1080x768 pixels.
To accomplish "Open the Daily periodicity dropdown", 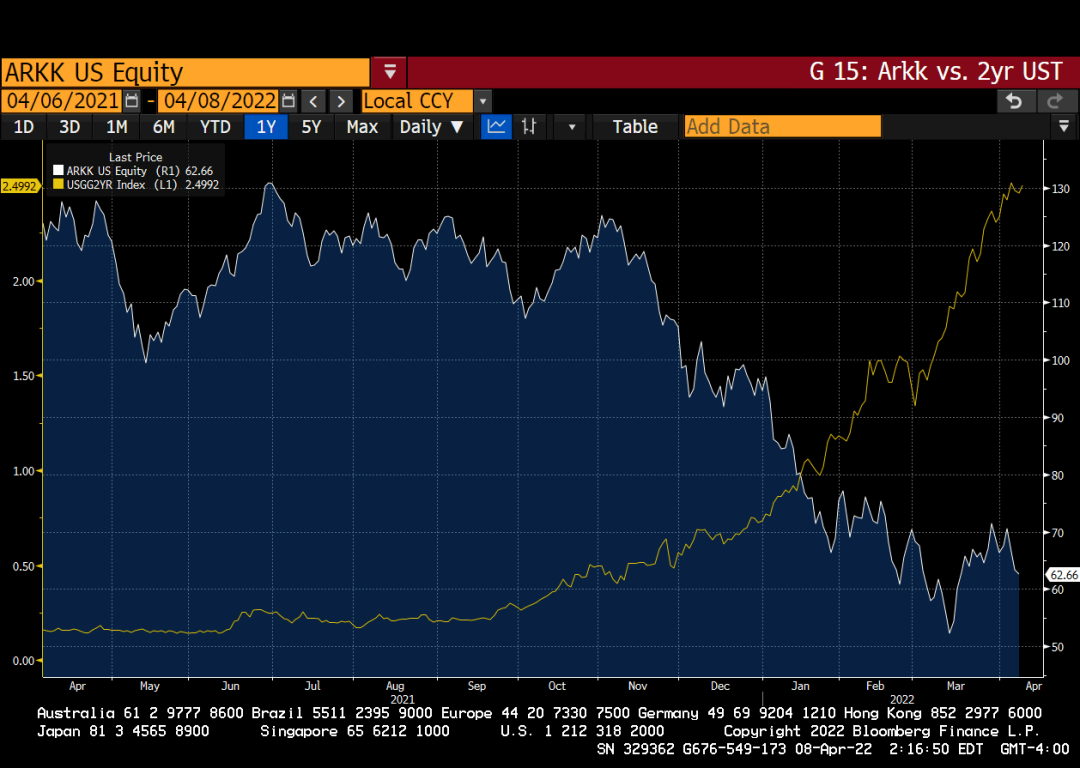I will click(432, 127).
